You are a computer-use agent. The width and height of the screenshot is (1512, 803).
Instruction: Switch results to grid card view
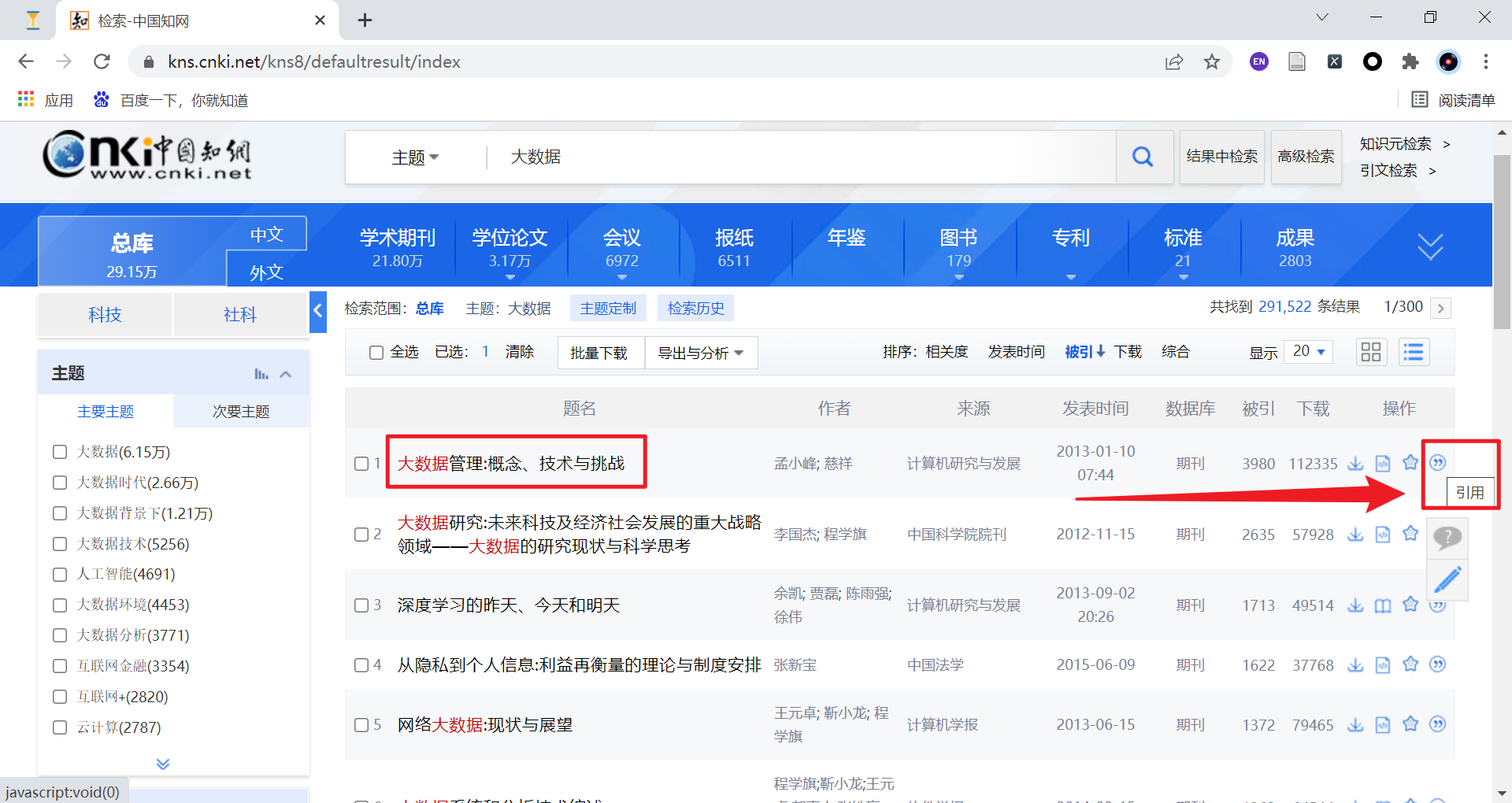[x=1371, y=352]
